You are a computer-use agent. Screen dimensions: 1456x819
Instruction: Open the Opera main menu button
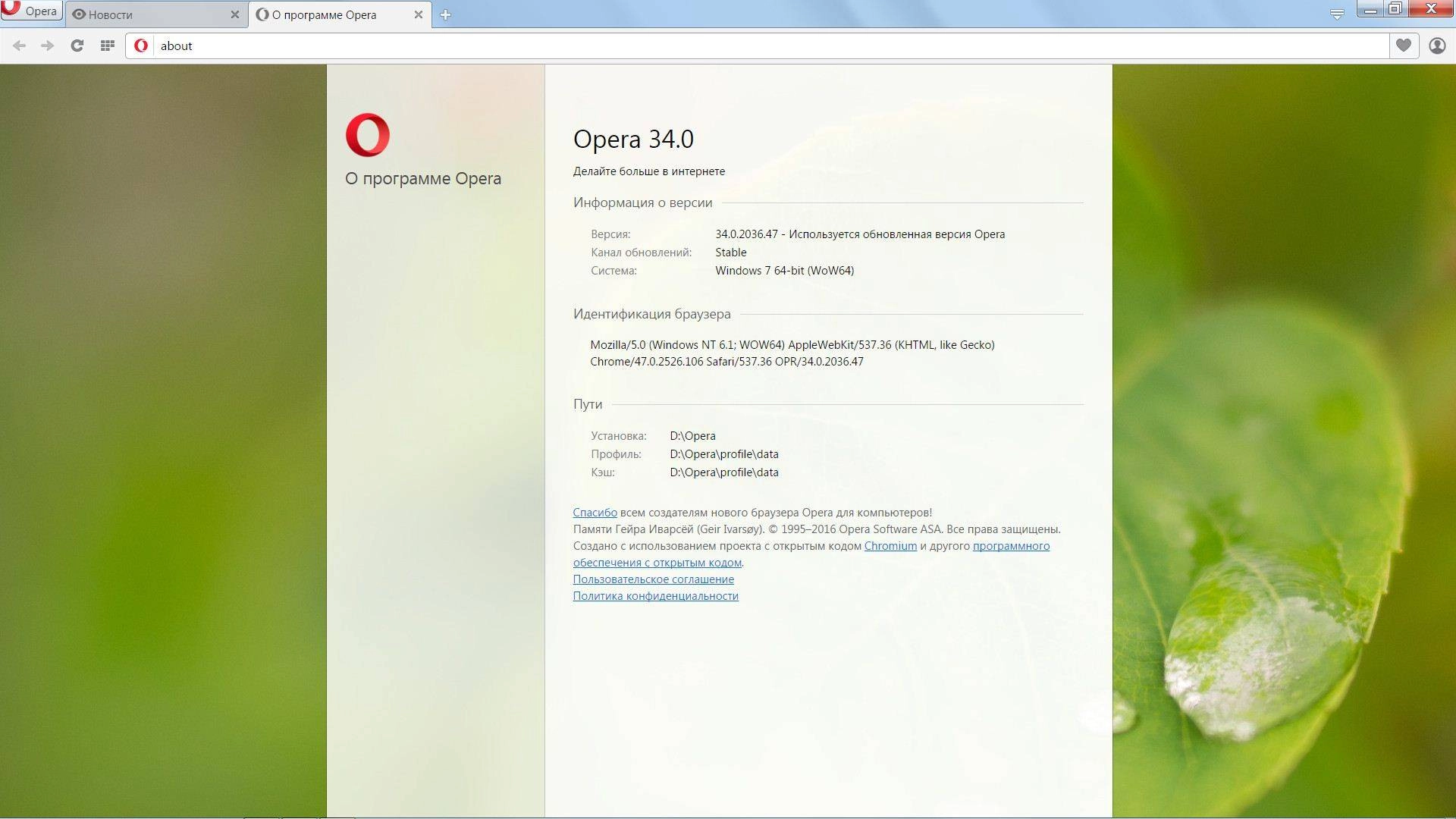pyautogui.click(x=30, y=11)
